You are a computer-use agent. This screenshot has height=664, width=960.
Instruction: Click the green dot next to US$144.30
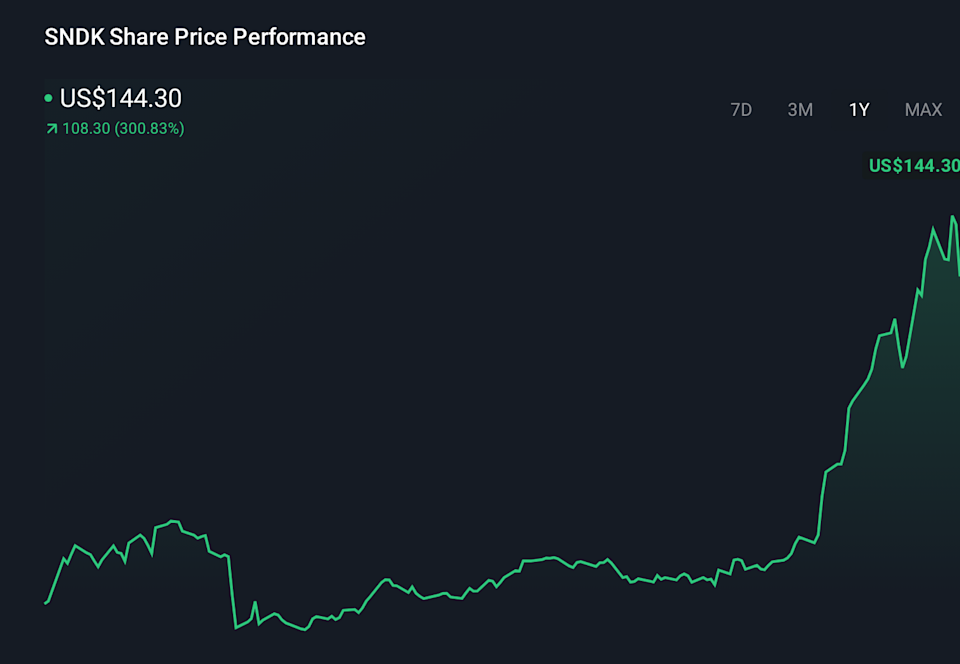47,99
